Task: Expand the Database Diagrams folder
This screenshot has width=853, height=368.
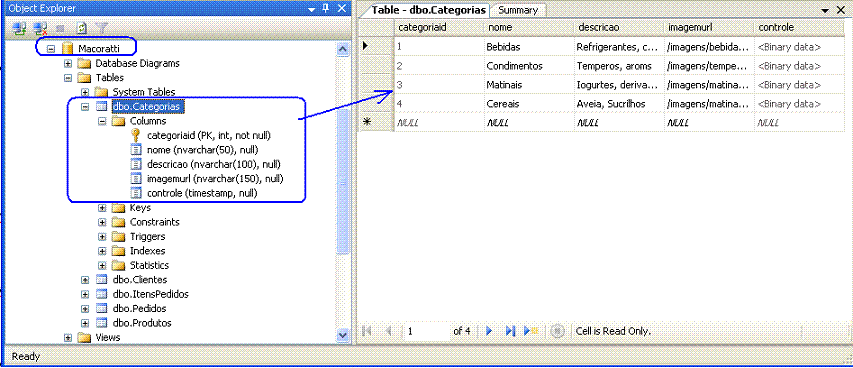Action: [68, 63]
